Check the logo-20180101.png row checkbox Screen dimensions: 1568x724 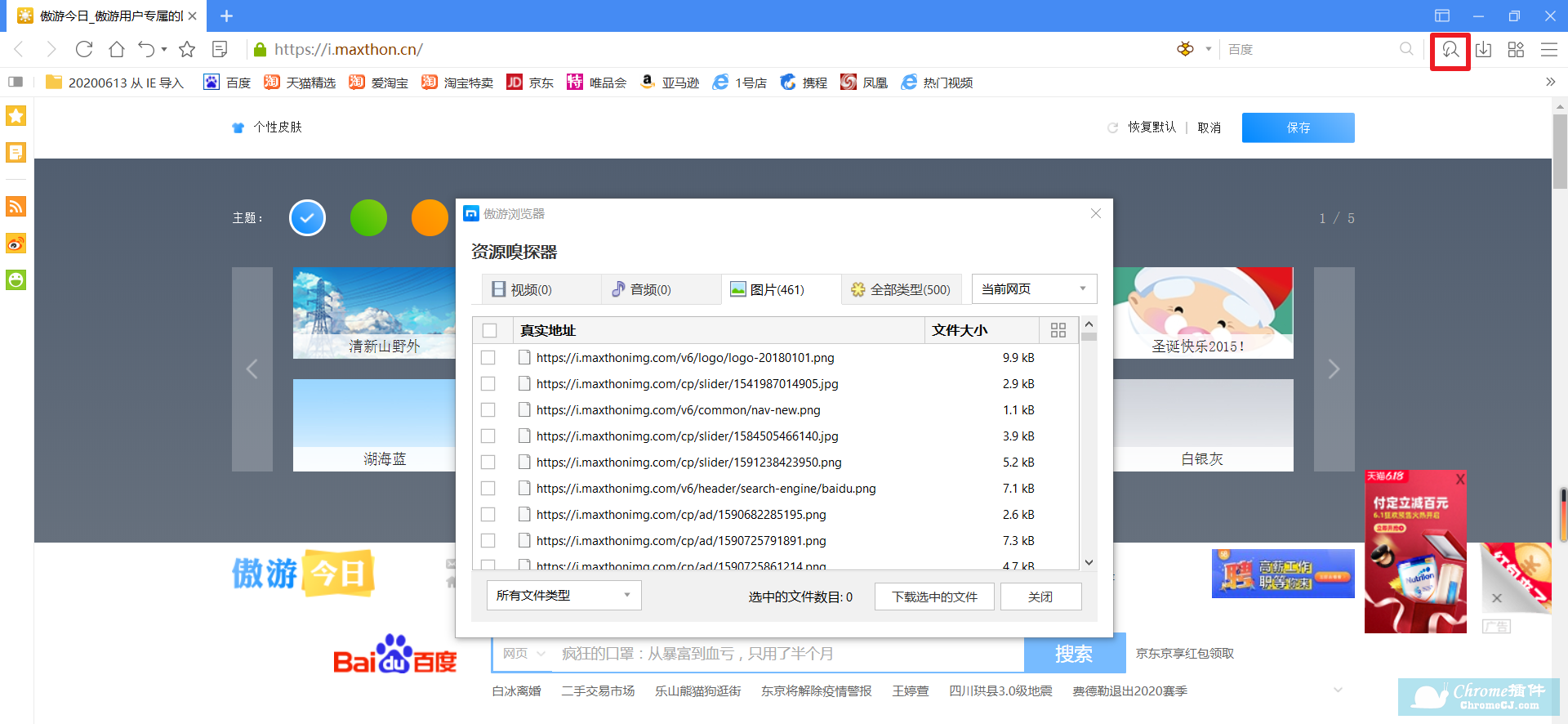tap(488, 358)
